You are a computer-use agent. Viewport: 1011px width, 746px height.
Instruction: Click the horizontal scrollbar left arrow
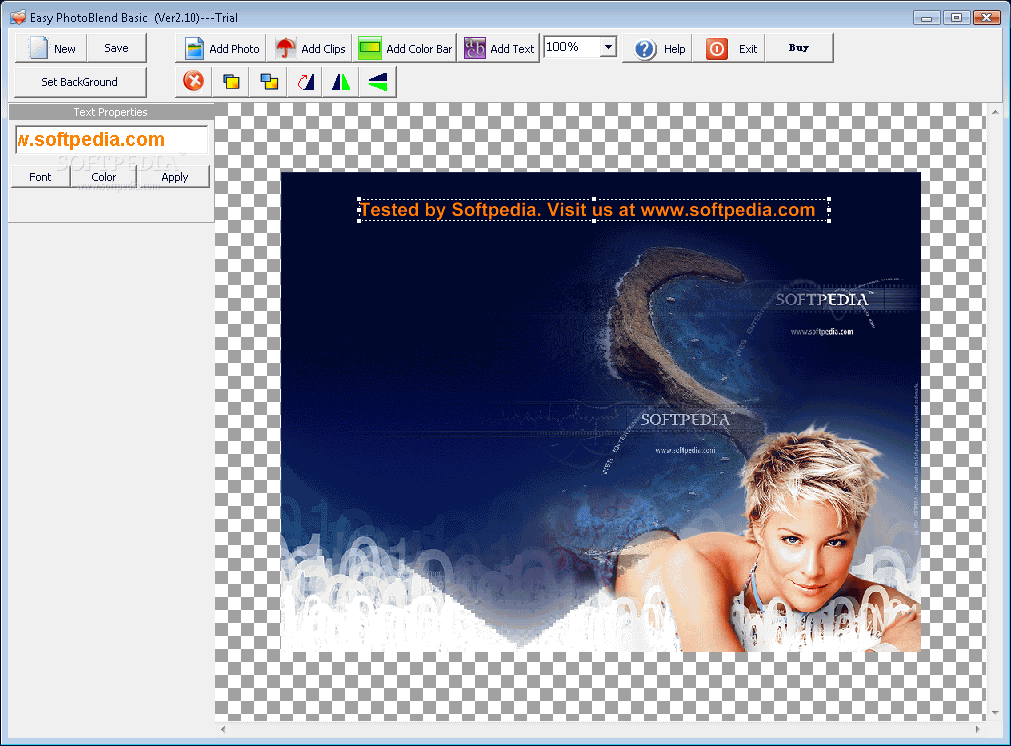[223, 729]
